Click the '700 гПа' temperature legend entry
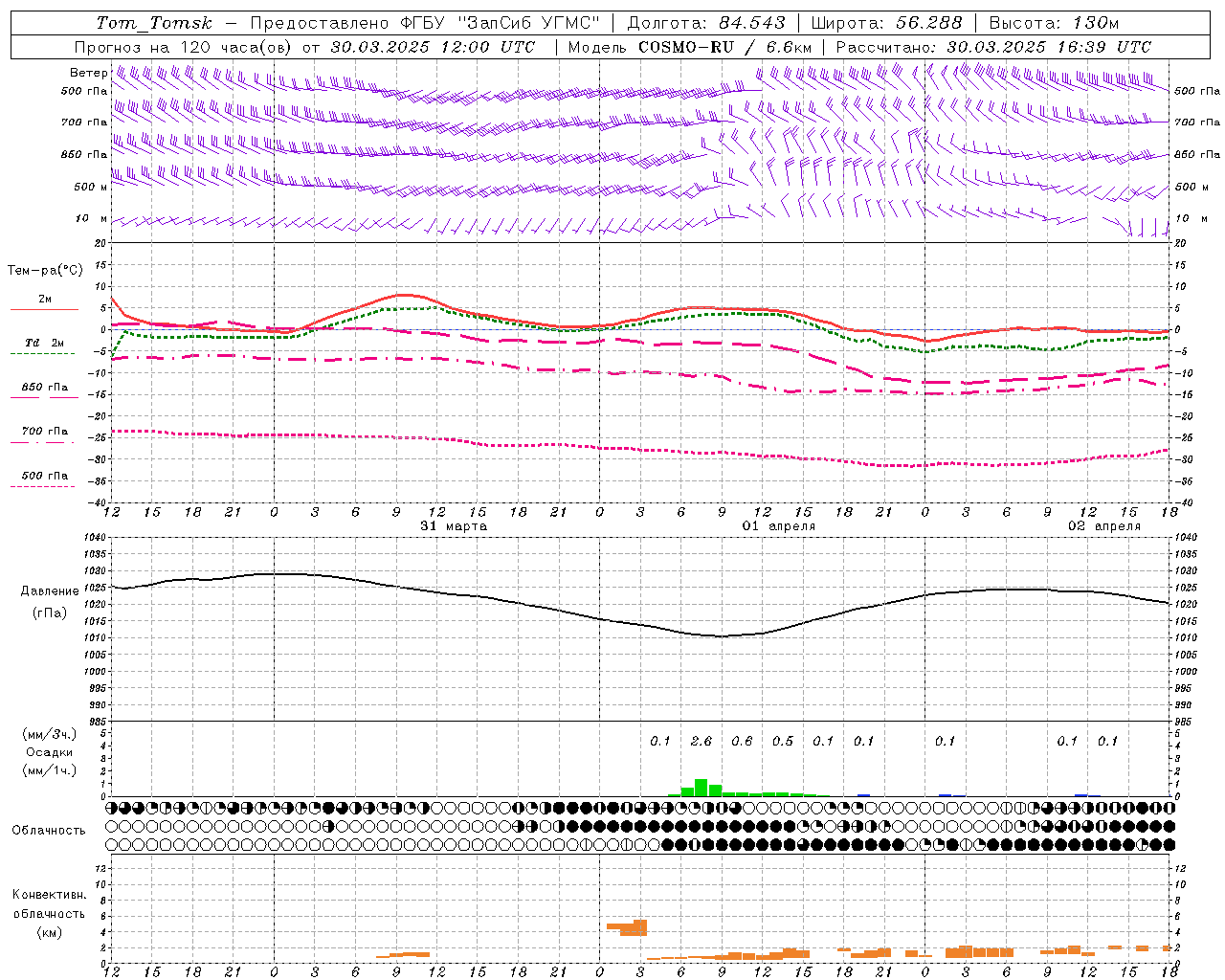The height and width of the screenshot is (980, 1225). point(45,432)
